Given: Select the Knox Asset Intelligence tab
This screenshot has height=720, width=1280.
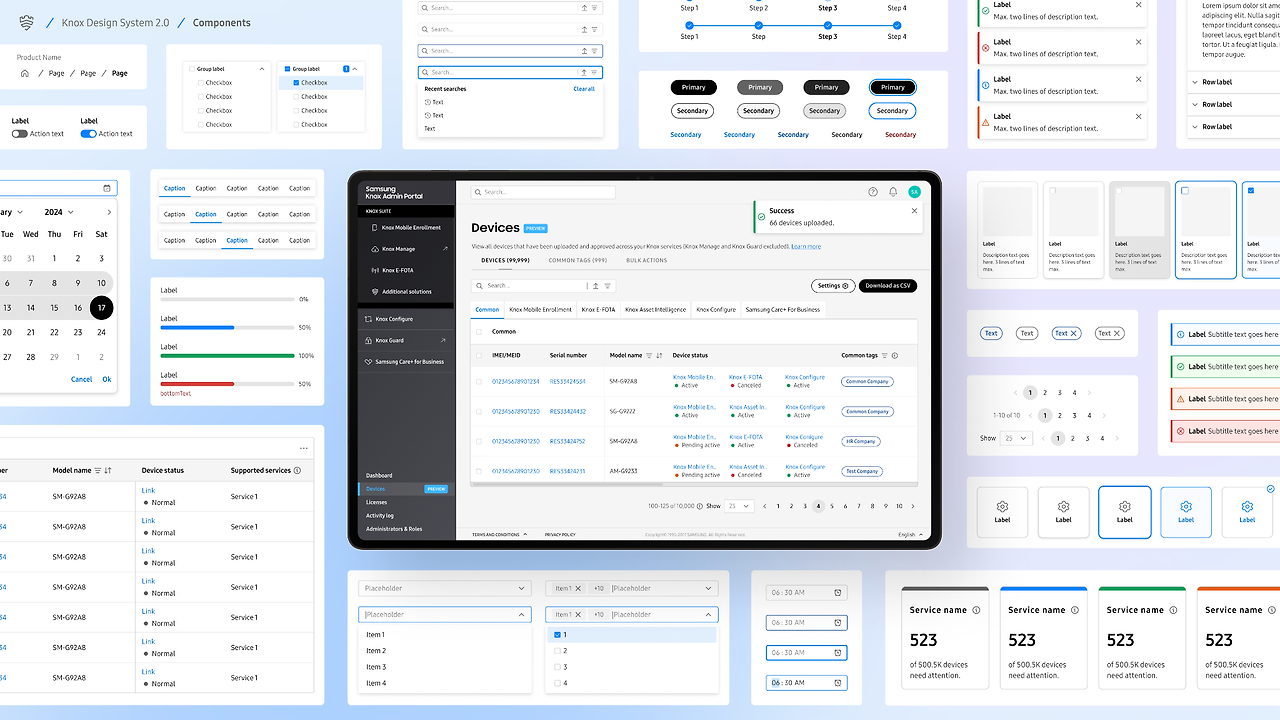Looking at the screenshot, I should [656, 310].
